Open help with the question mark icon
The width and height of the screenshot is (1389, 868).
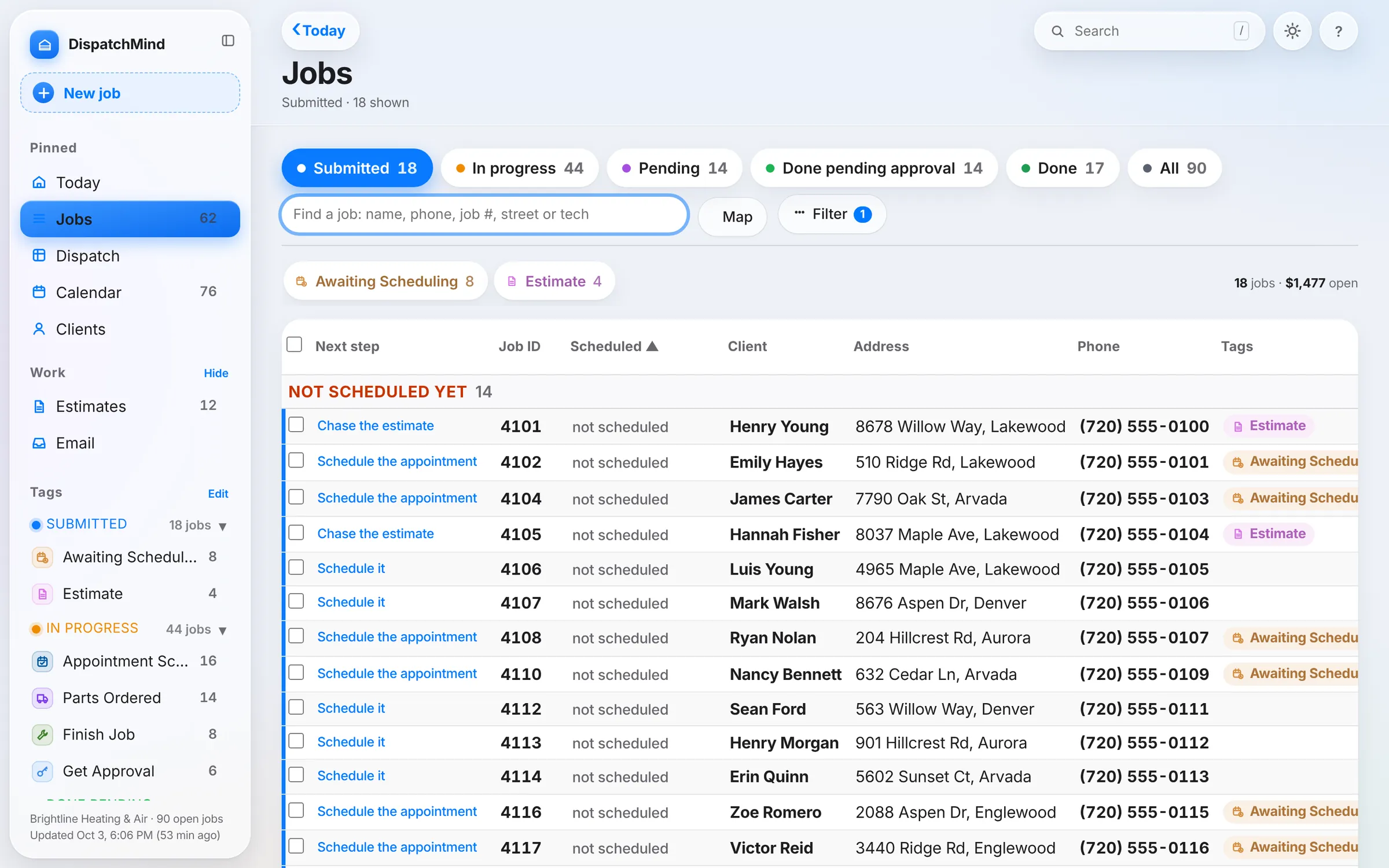pos(1339,31)
